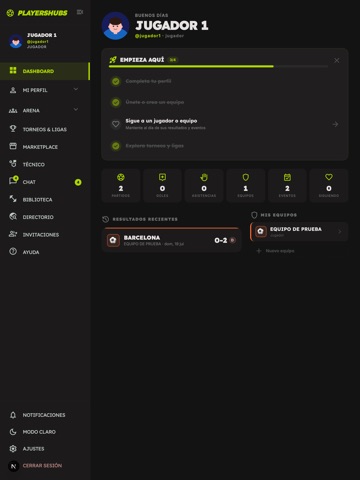The width and height of the screenshot is (360, 480).
Task: Open Sigue a un jugador o equipo step
Action: pos(225,124)
